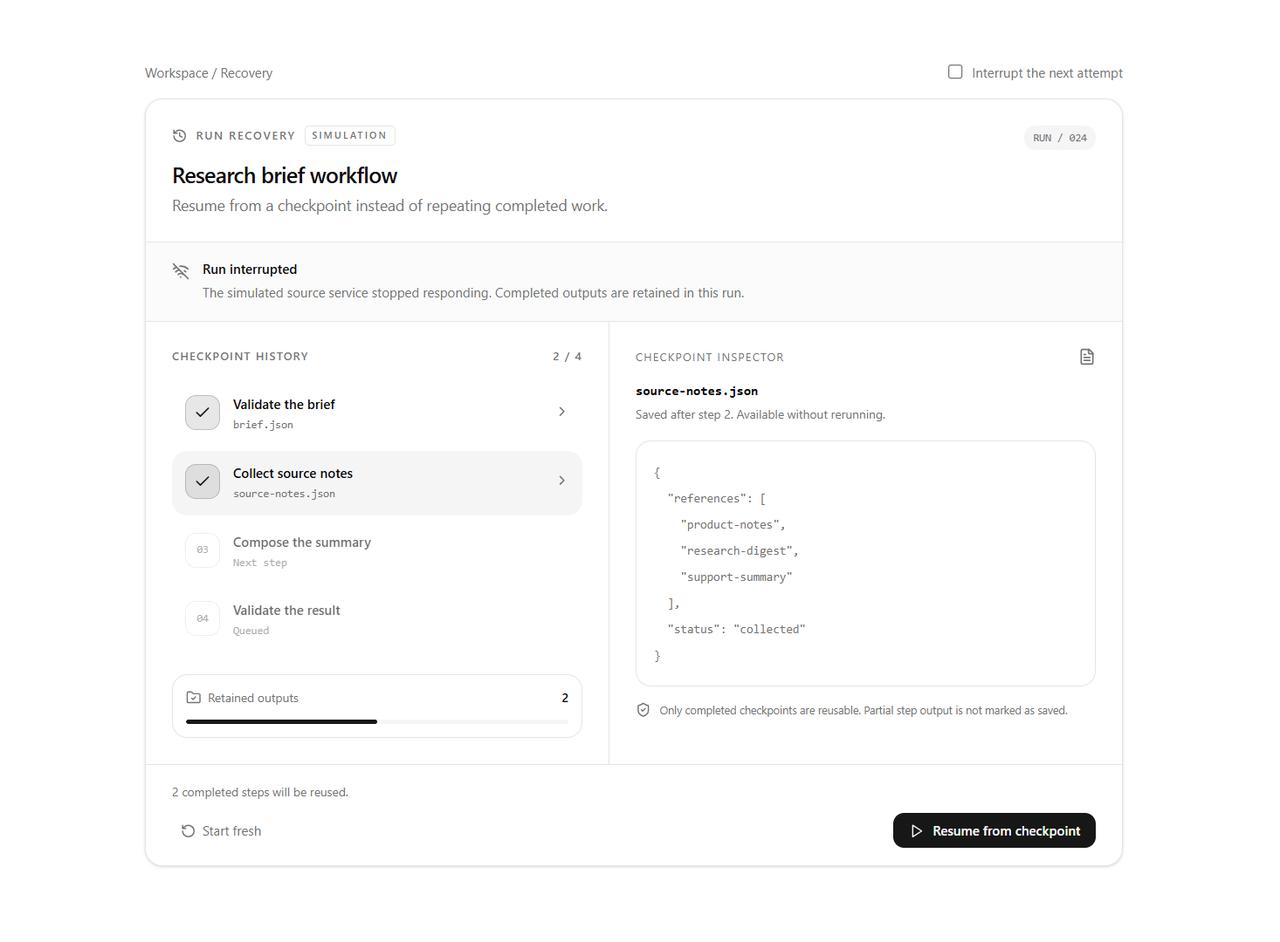Click the Resume from checkpoint label
The height and width of the screenshot is (942, 1280).
click(1006, 831)
